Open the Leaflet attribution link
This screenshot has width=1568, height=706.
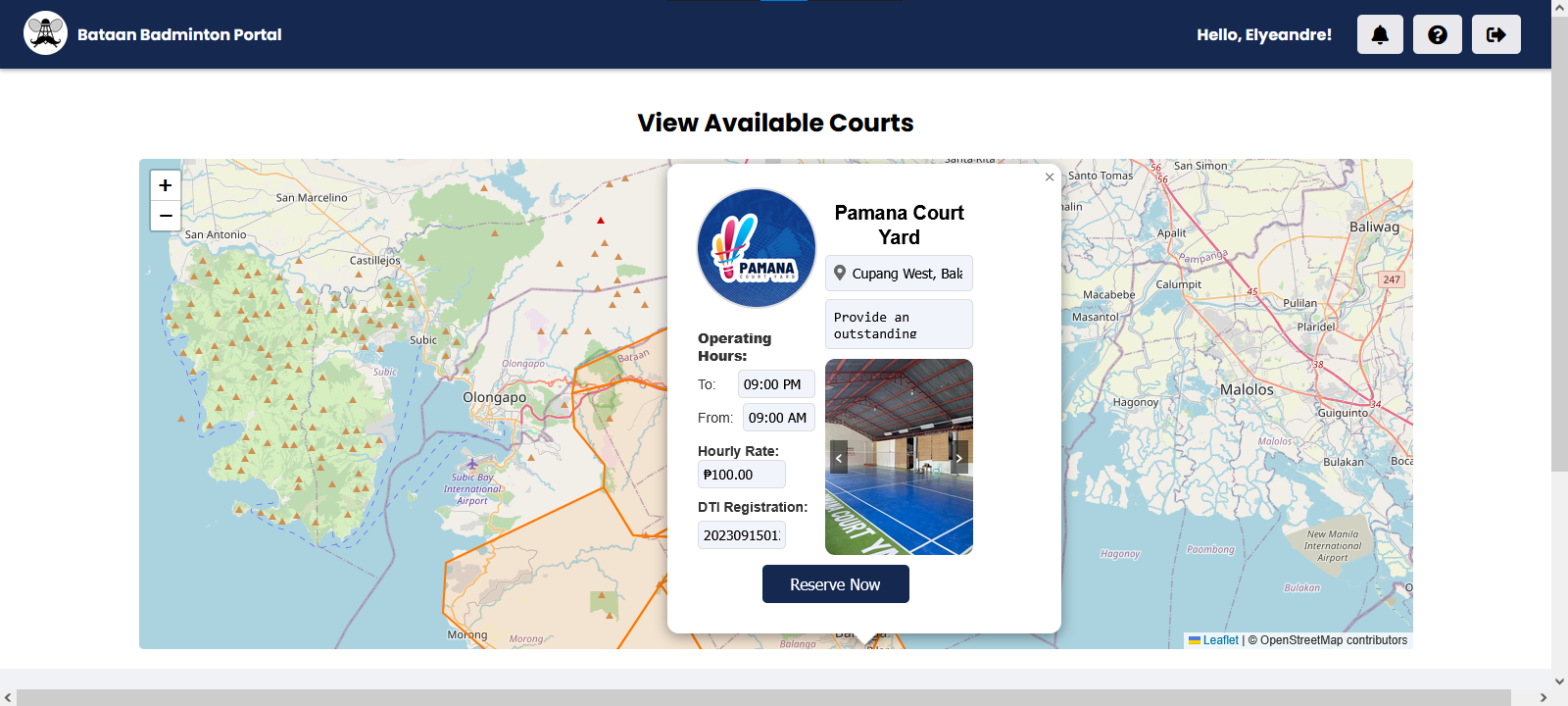(x=1213, y=640)
